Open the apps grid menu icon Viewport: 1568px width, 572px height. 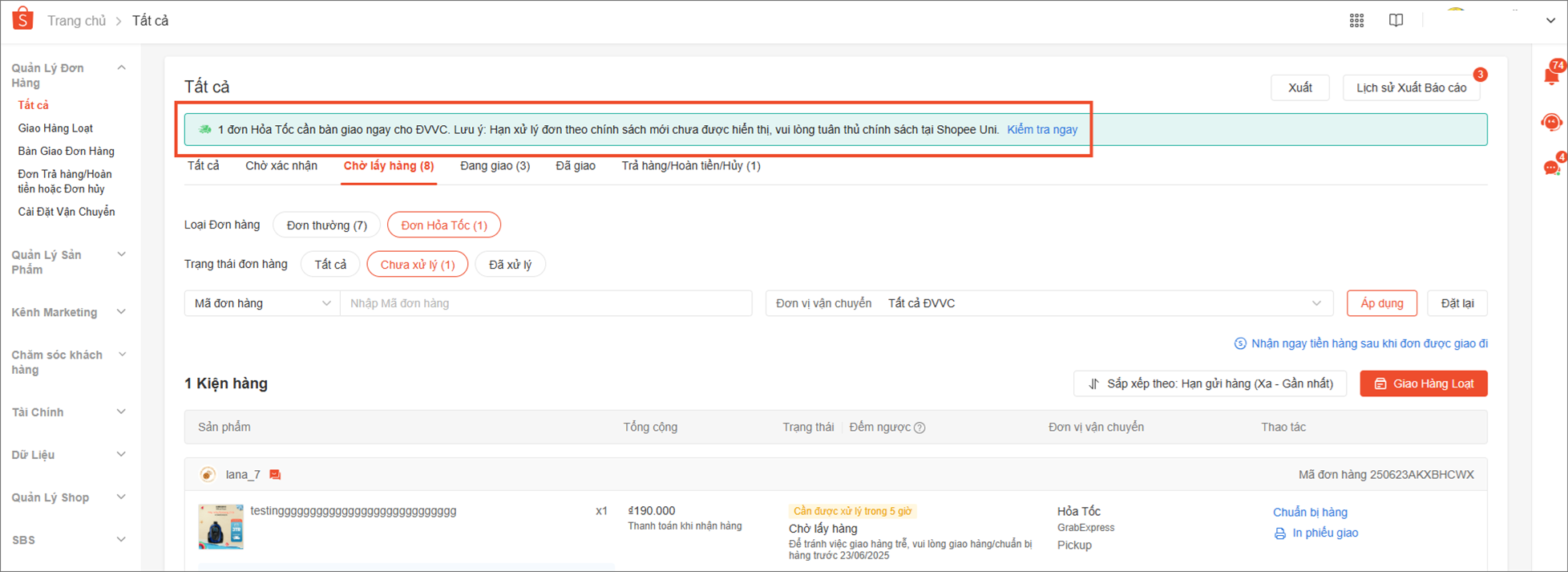[x=1356, y=21]
